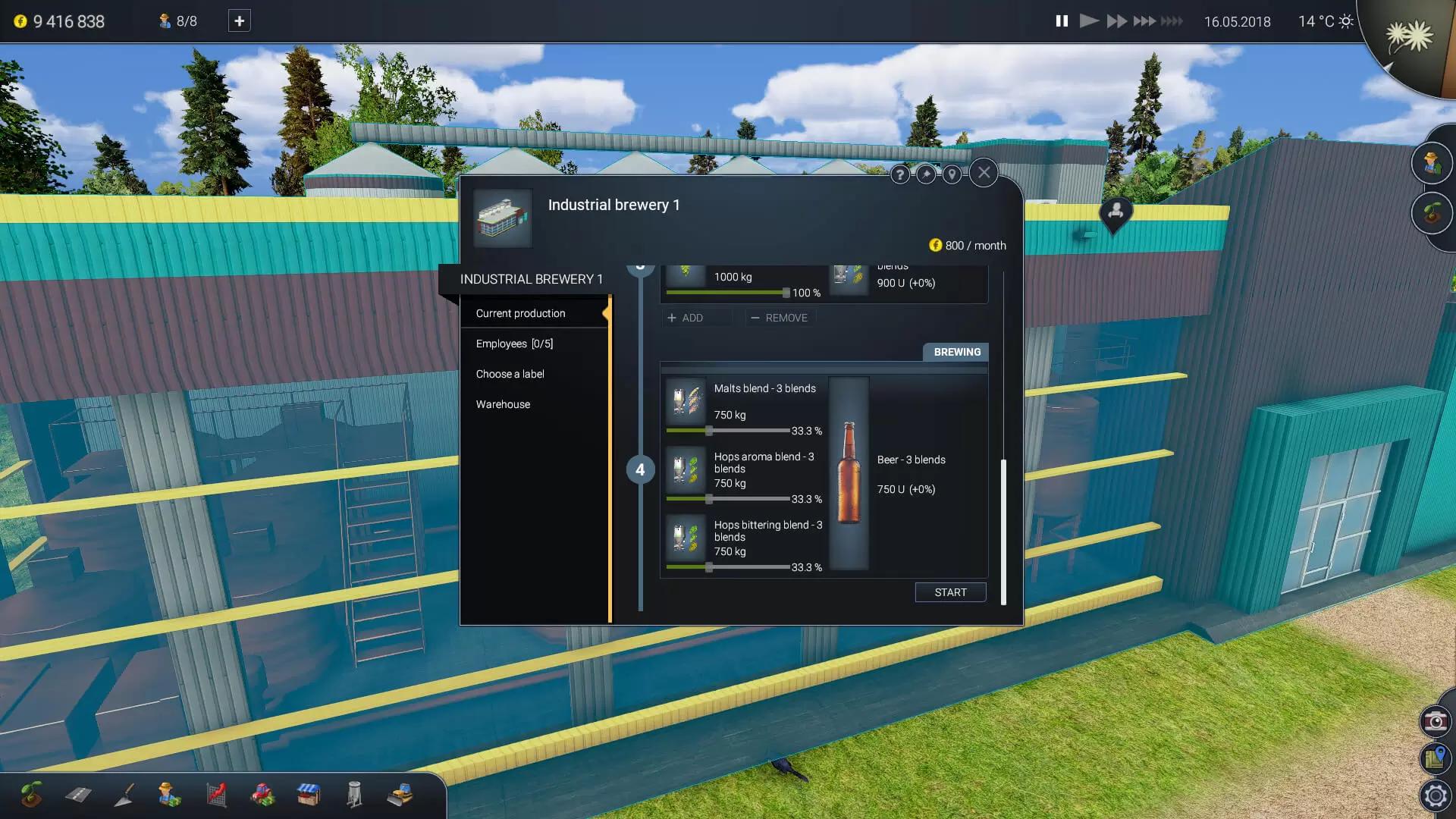Open the trowel construction tool
Screen dimensions: 1456x819
[124, 795]
